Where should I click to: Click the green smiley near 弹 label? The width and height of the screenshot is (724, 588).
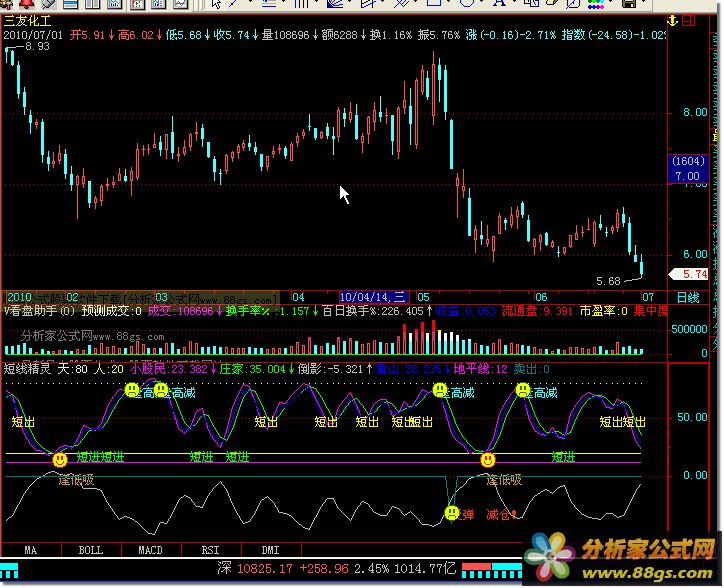(x=453, y=515)
